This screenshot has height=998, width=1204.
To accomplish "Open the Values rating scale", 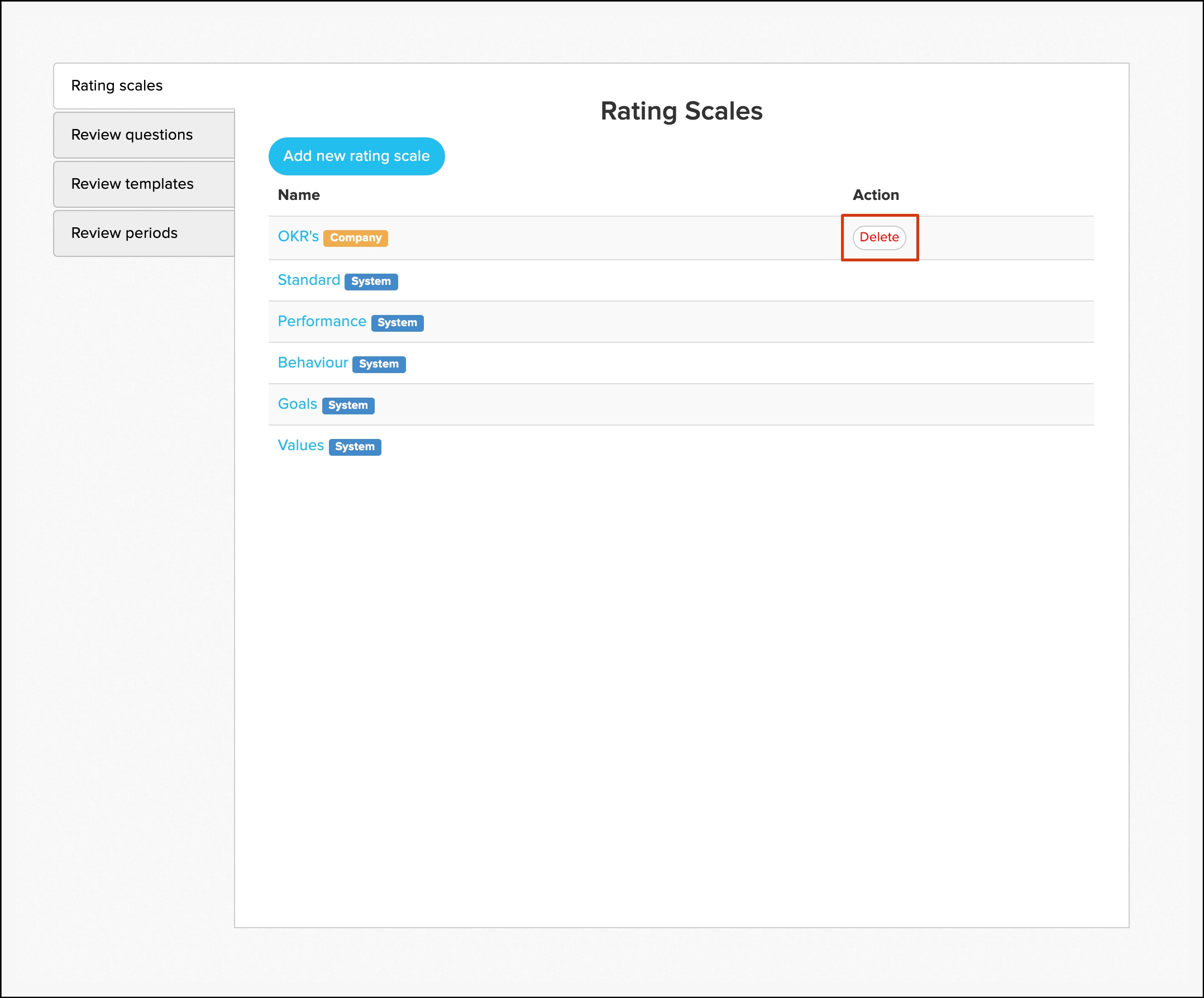I will [300, 445].
